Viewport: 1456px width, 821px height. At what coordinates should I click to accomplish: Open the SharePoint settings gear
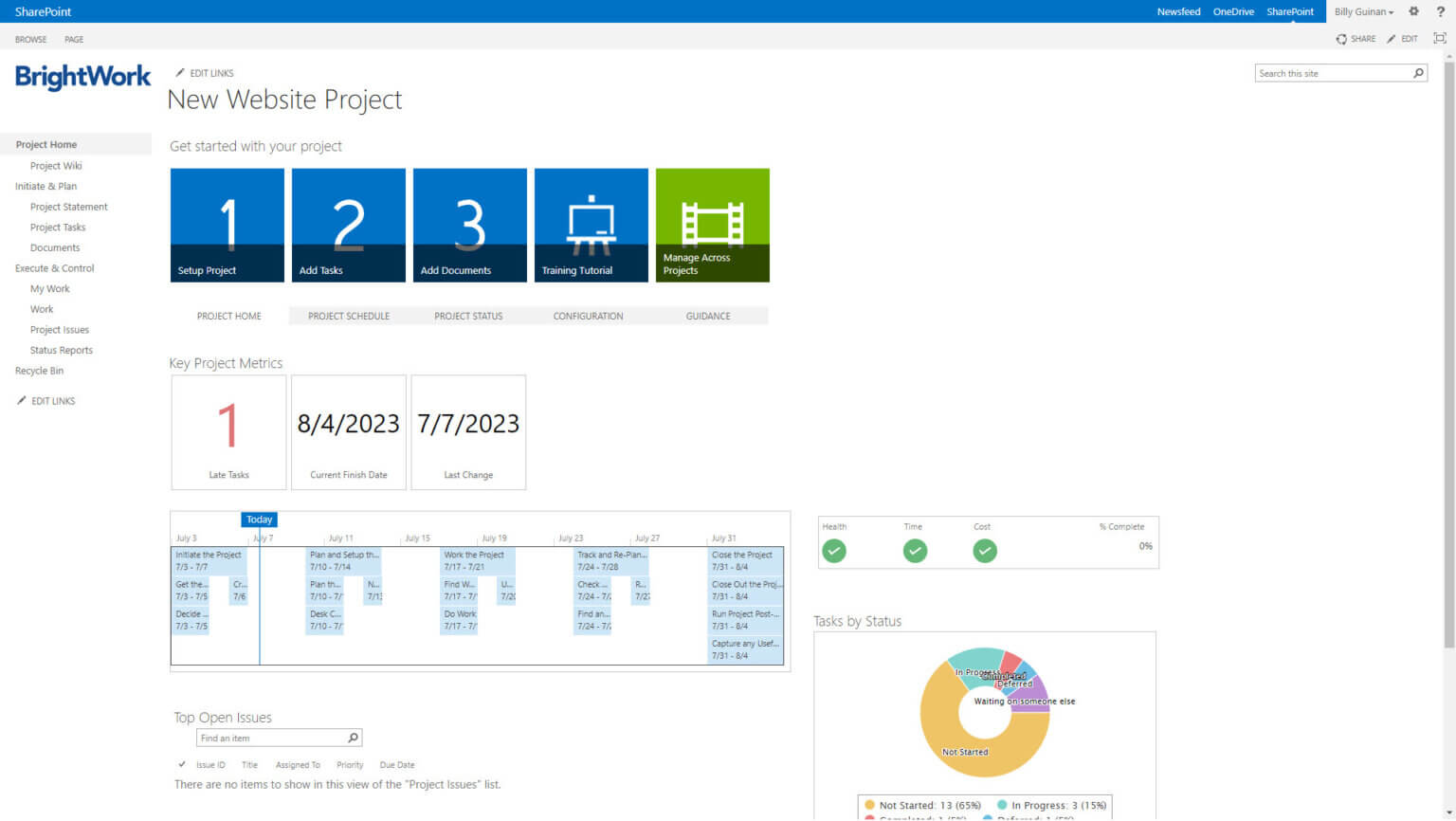click(1413, 11)
